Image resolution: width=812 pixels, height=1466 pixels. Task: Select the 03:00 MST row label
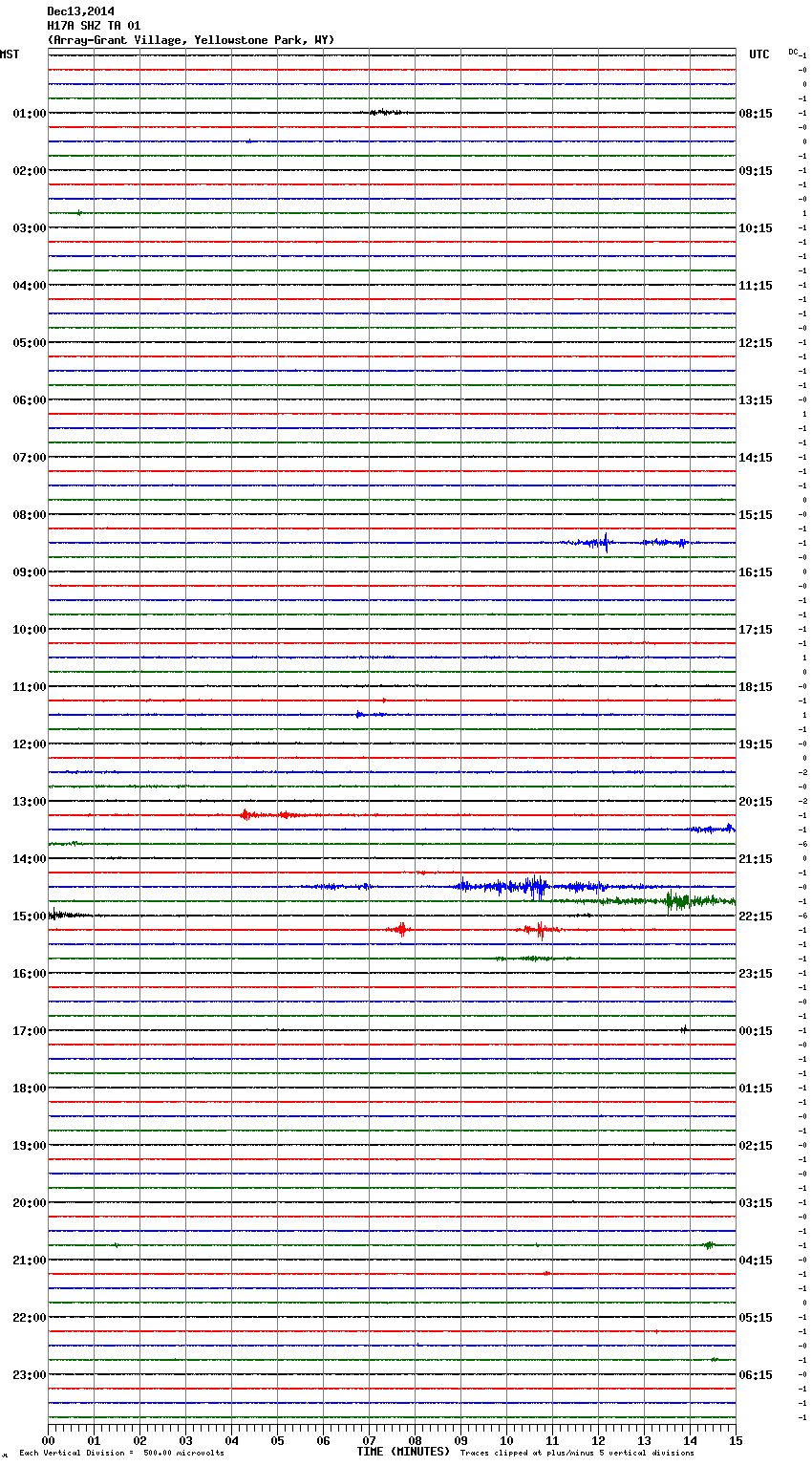coord(30,228)
